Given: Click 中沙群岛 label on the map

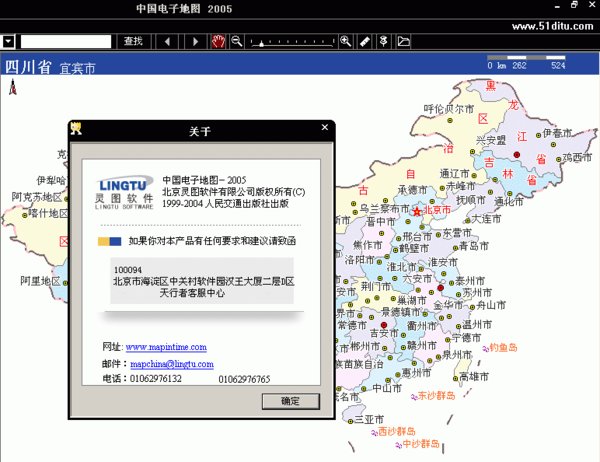Looking at the screenshot, I should pos(421,444).
